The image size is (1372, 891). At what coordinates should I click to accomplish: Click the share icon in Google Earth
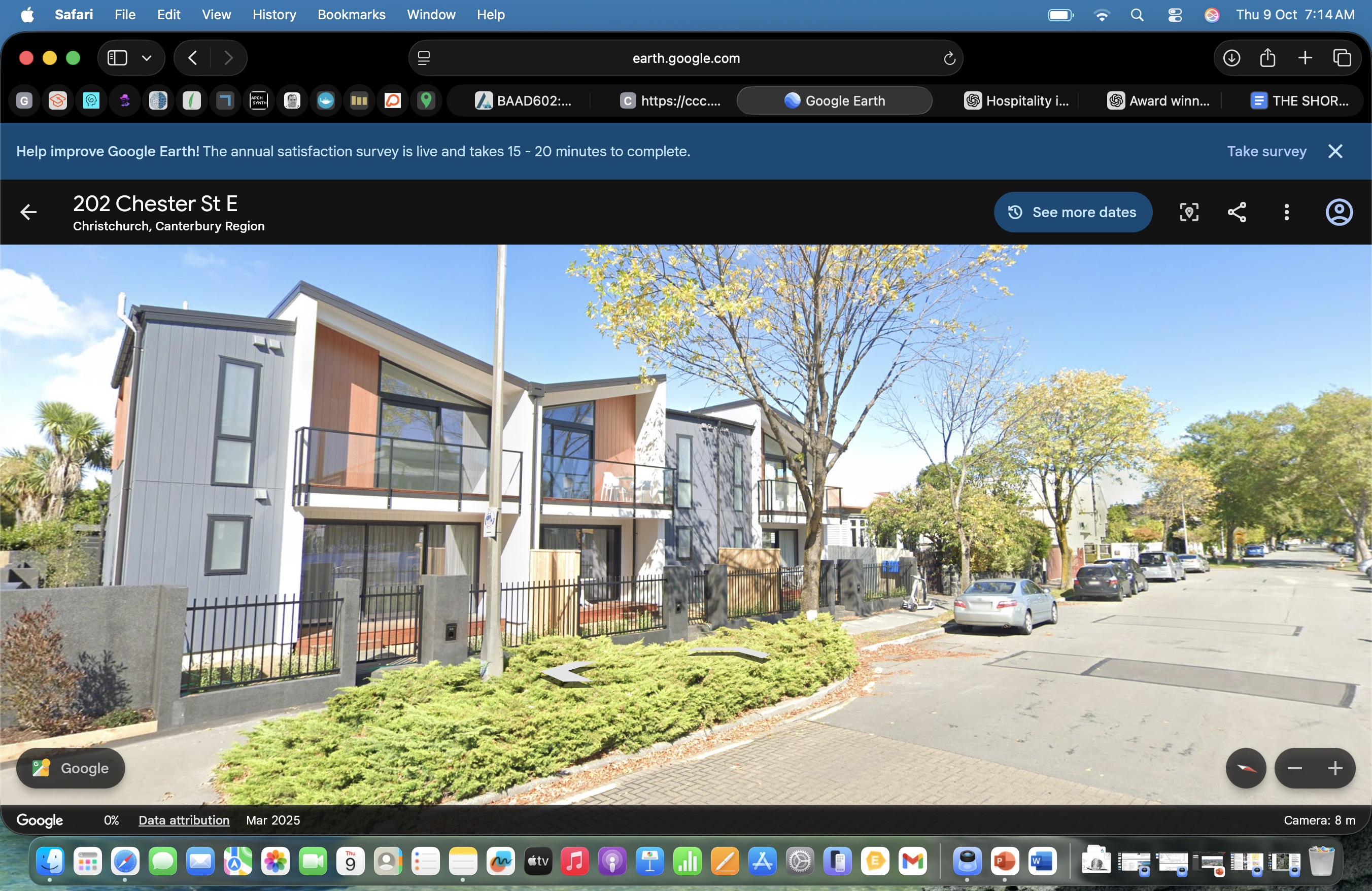click(x=1237, y=212)
